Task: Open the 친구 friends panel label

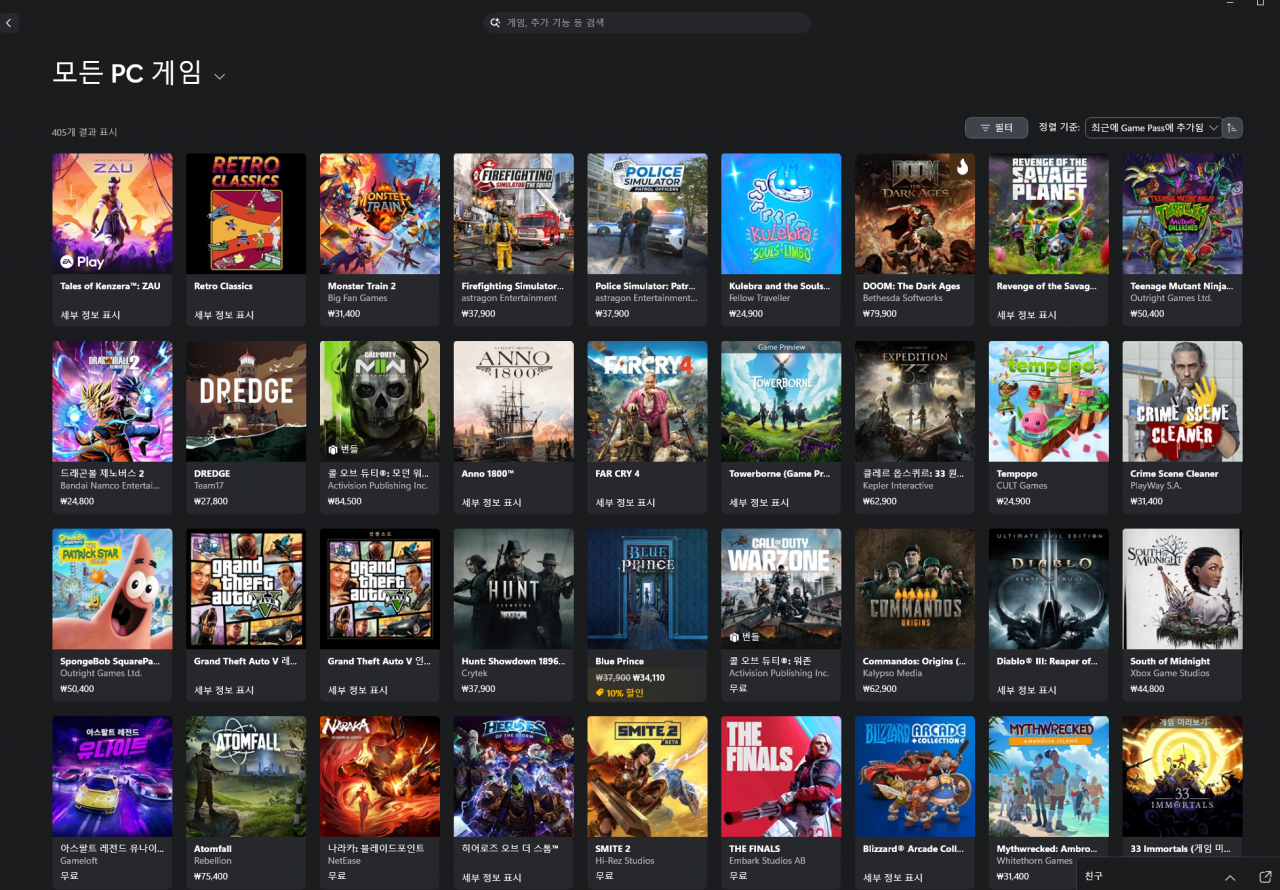Action: click(x=1094, y=876)
